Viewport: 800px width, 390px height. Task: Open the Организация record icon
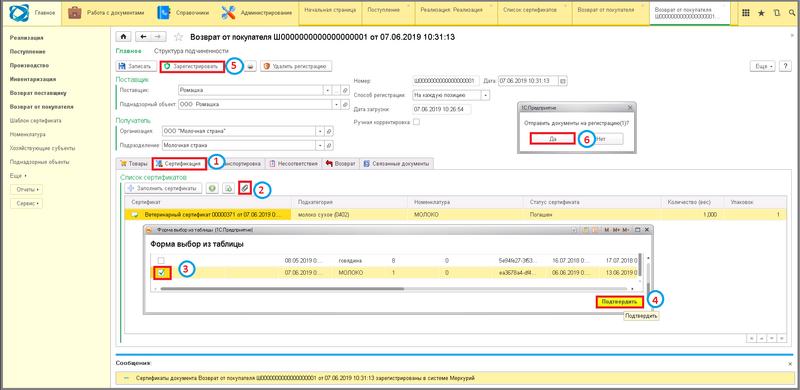[329, 131]
